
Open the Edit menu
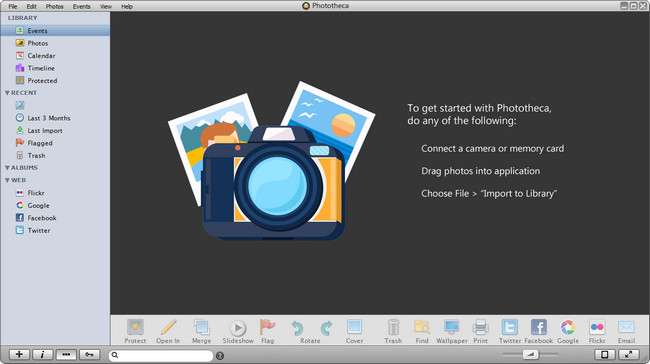32,6
